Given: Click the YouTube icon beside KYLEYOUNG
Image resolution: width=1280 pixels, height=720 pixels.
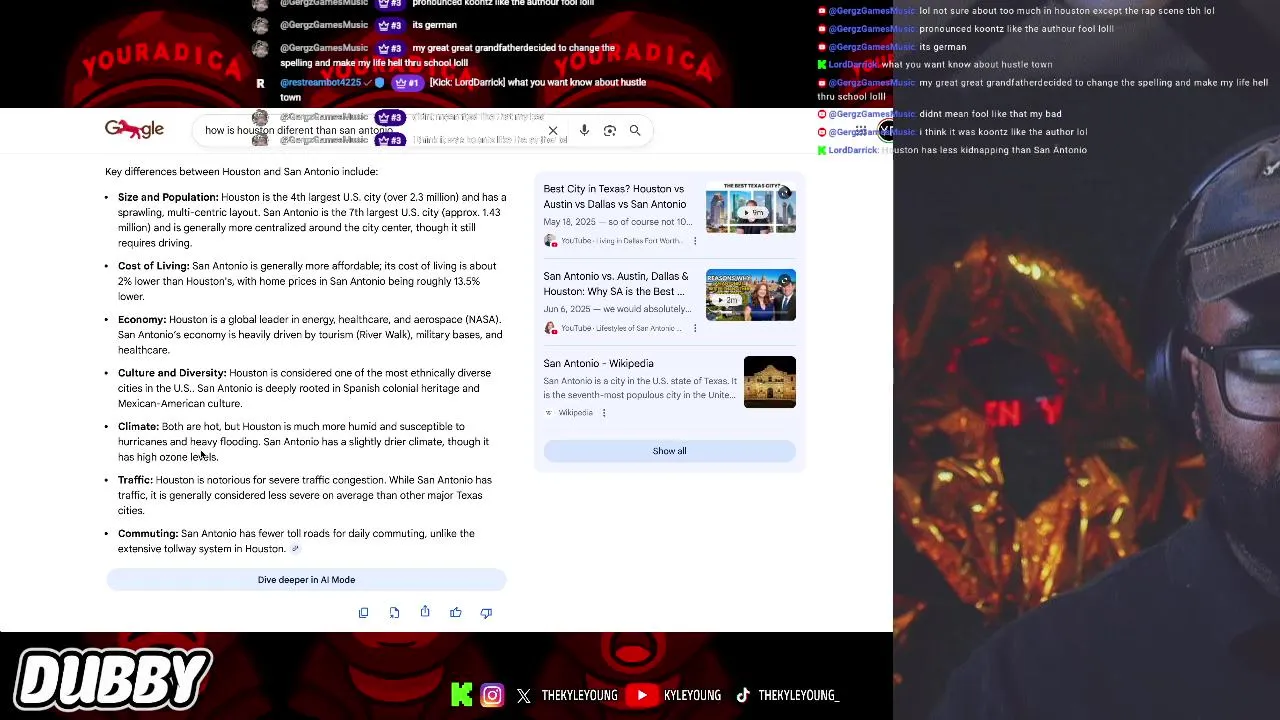Looking at the screenshot, I should tap(642, 695).
